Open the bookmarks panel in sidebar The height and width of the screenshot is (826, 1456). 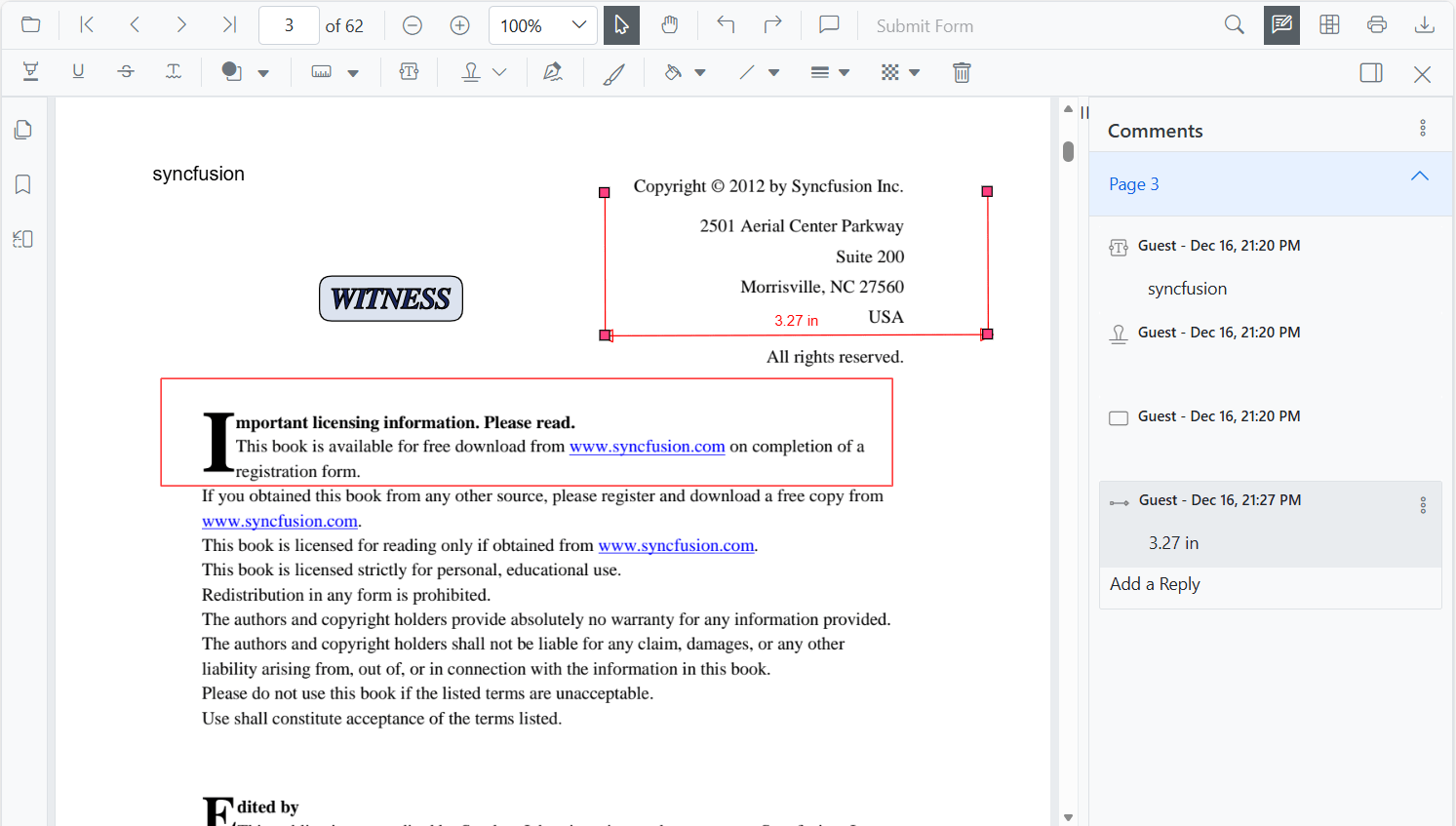click(x=23, y=184)
